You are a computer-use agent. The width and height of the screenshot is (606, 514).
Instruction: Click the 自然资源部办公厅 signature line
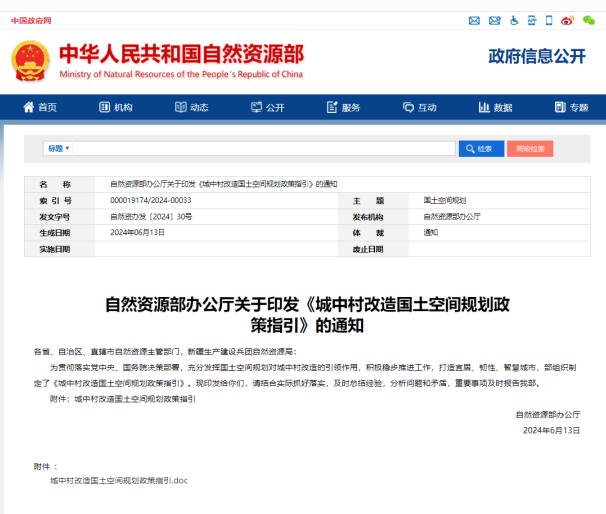coord(548,414)
